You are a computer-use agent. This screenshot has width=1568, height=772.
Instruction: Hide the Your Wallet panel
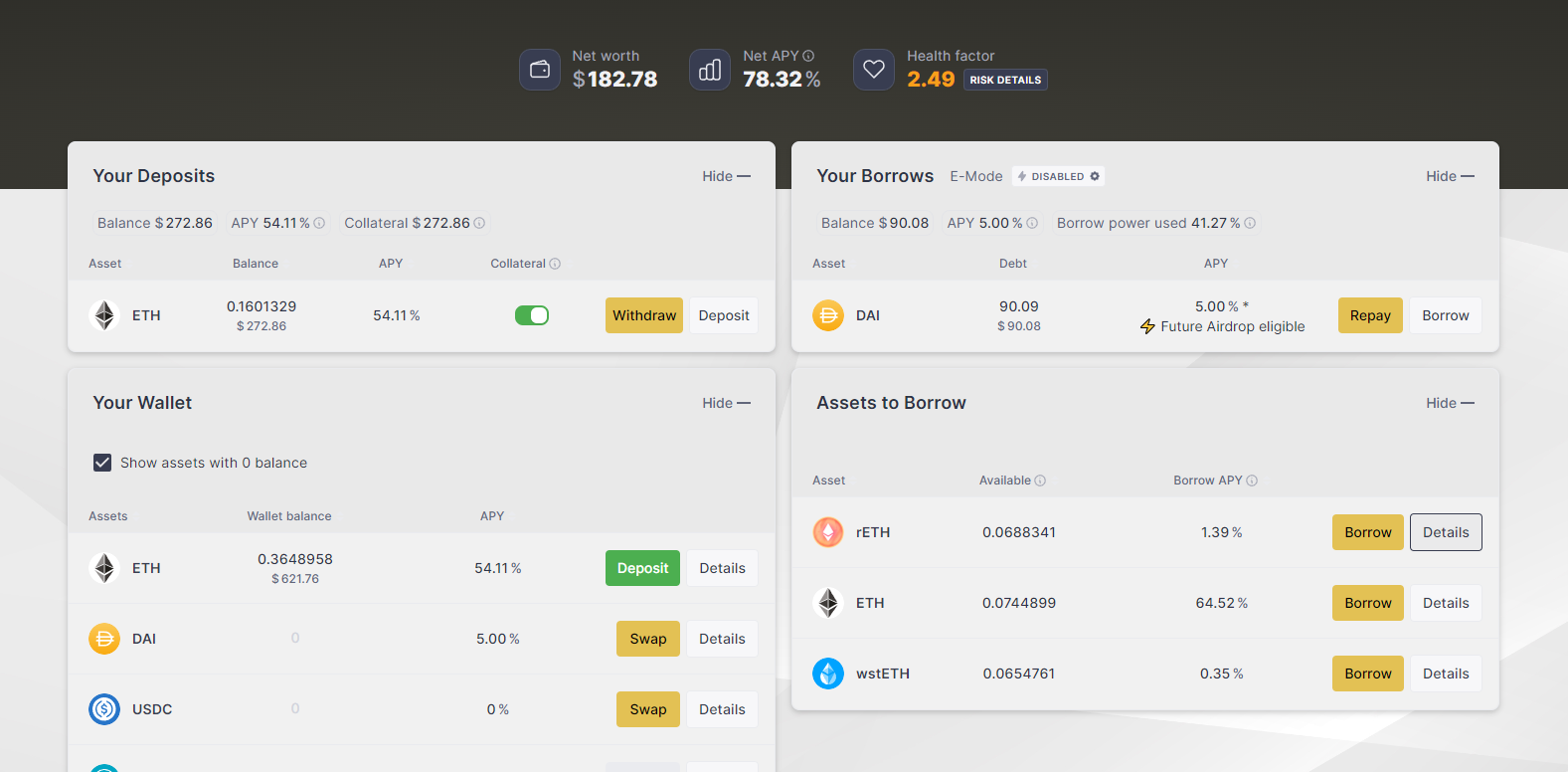point(726,403)
